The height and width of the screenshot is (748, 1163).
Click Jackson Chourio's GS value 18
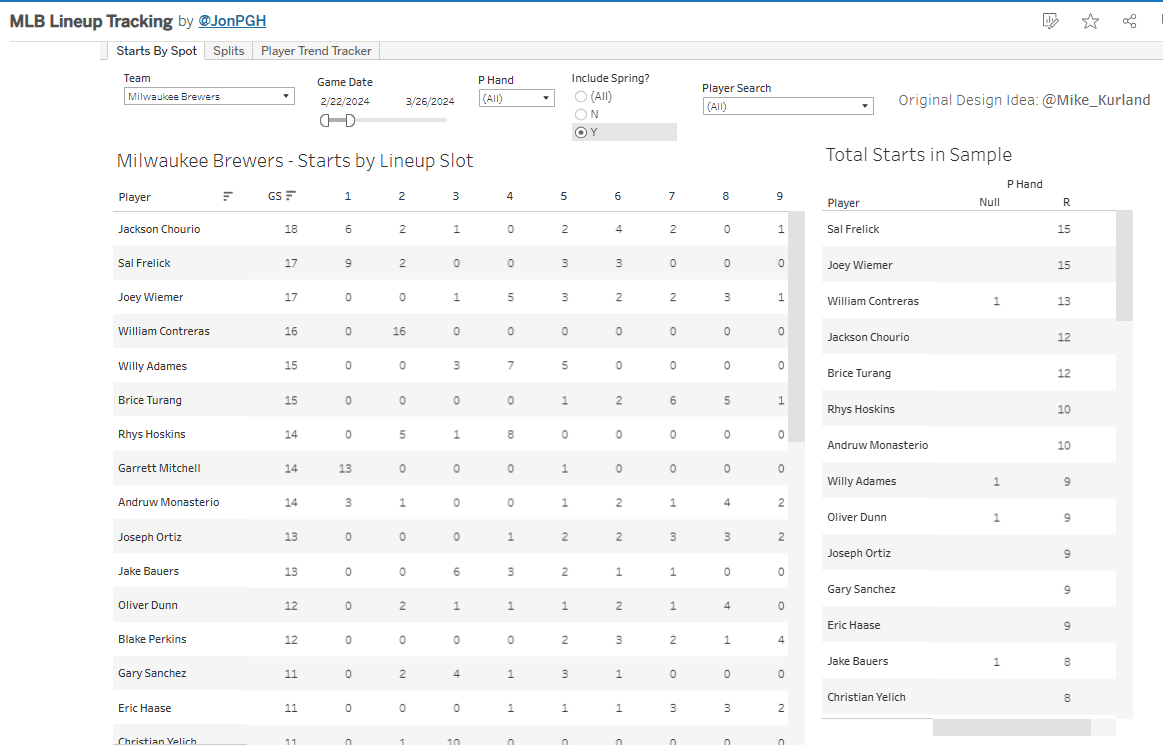pyautogui.click(x=291, y=229)
